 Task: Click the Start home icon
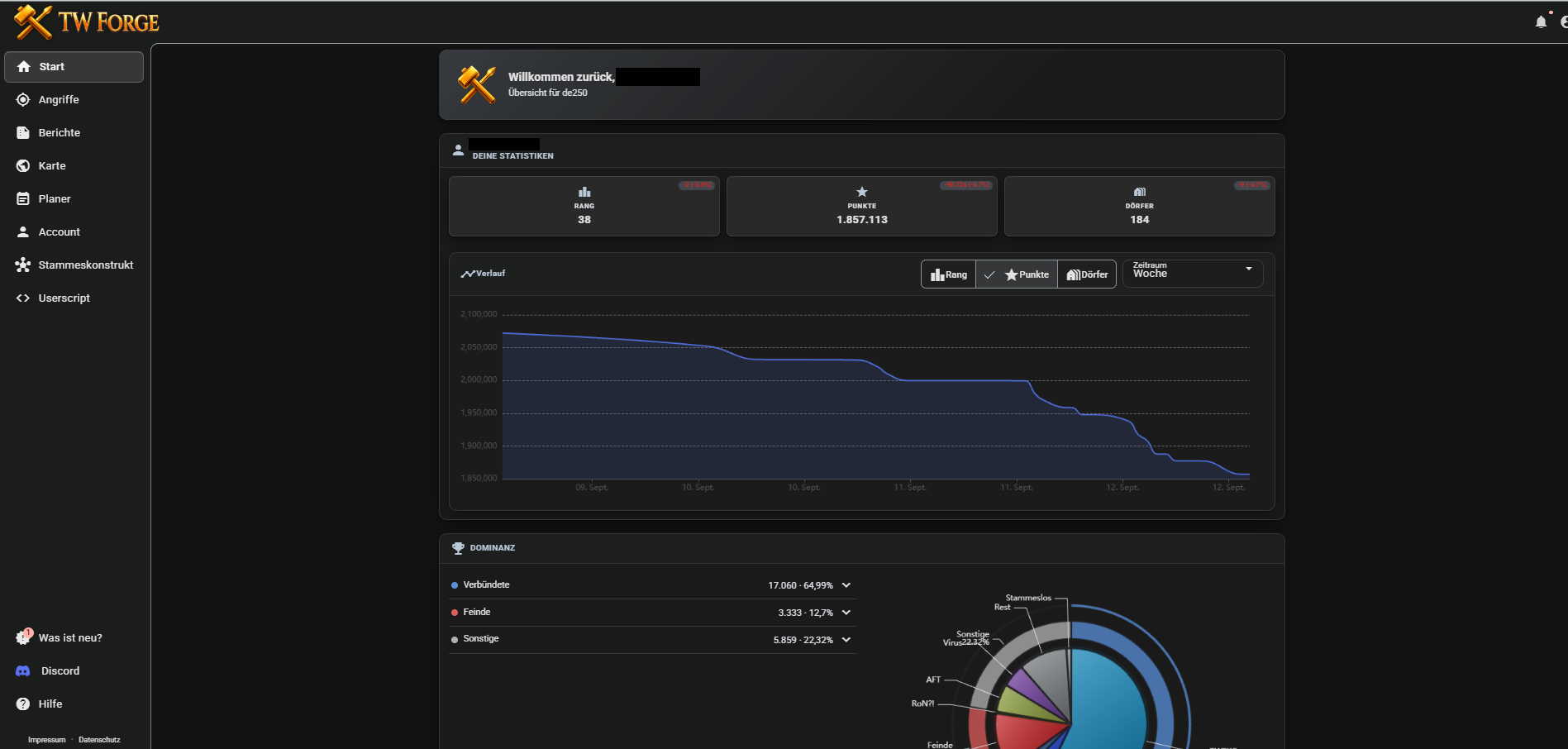[23, 67]
